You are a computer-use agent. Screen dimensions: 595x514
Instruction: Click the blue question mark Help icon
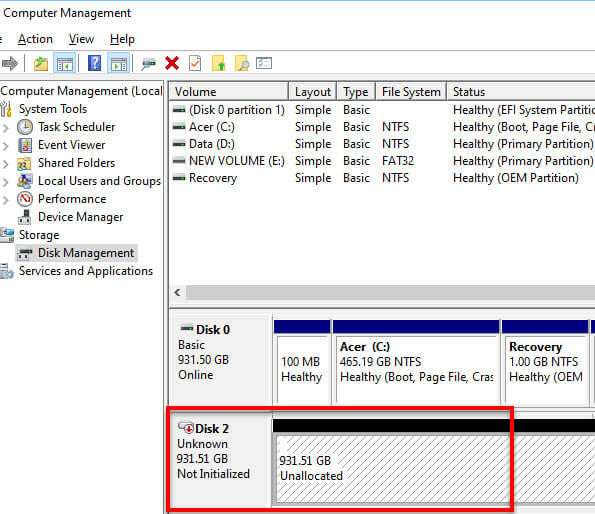tap(94, 63)
